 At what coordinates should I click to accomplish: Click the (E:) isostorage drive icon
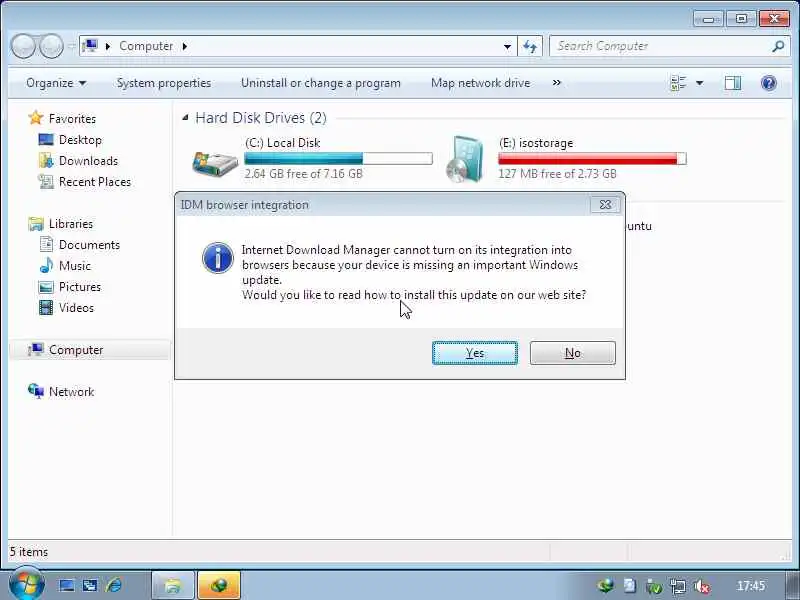pos(464,159)
